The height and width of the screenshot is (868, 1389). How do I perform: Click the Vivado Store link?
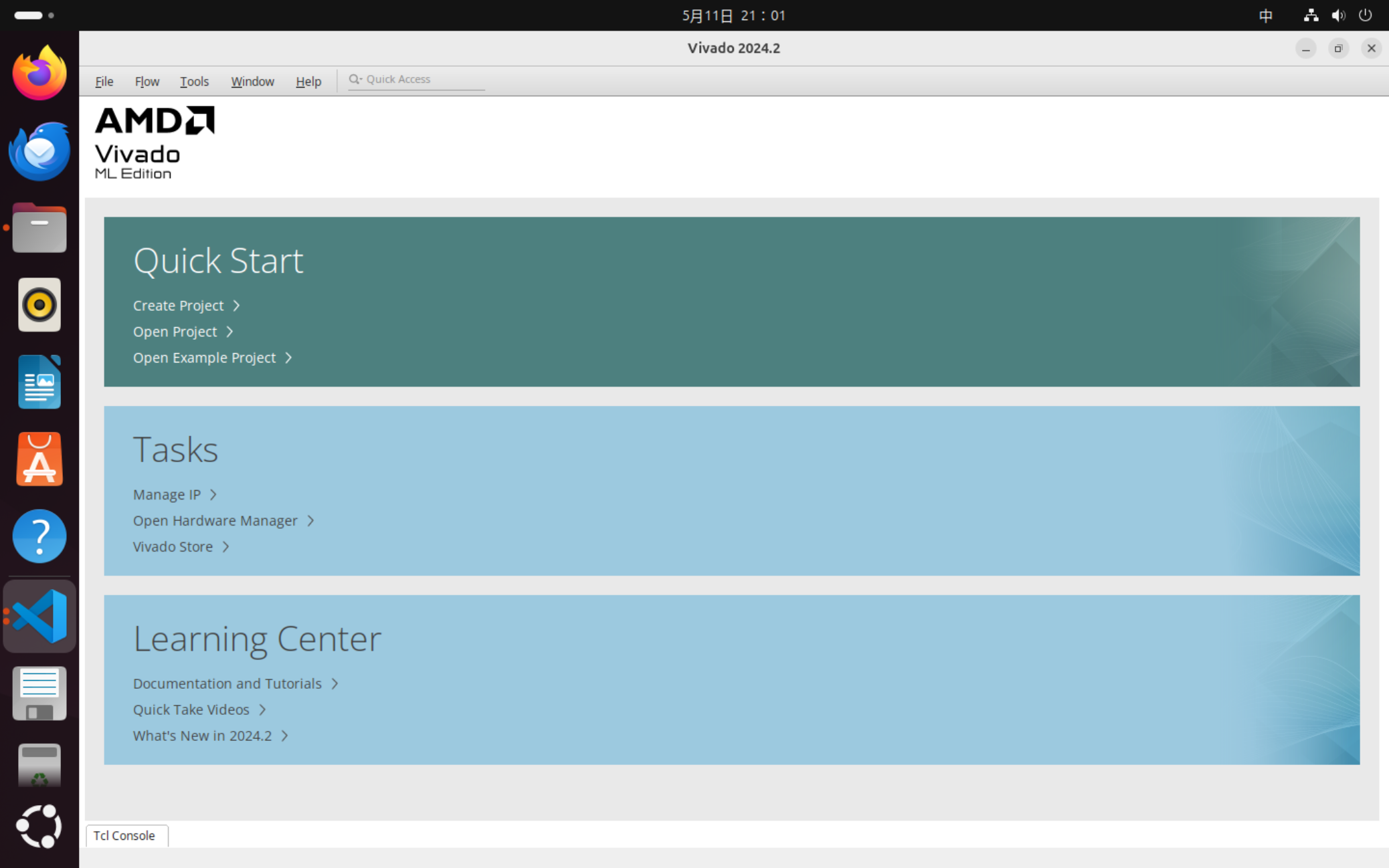[173, 546]
